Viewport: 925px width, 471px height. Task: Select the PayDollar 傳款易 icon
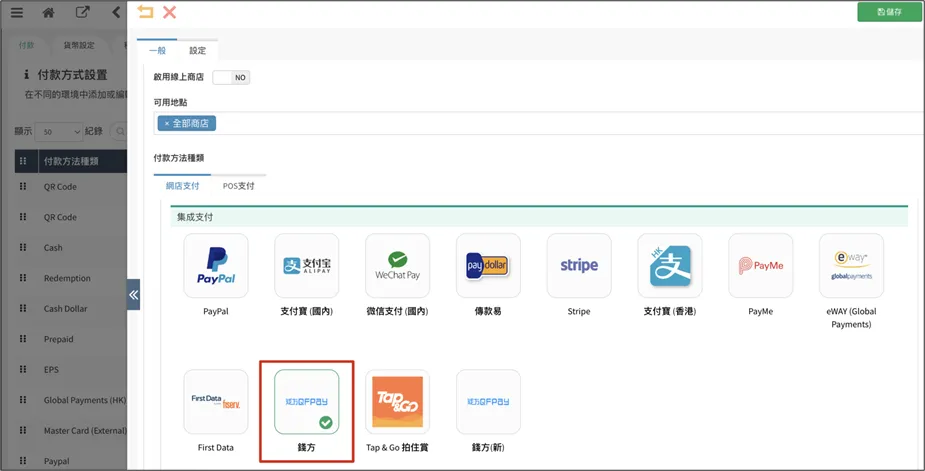point(488,266)
